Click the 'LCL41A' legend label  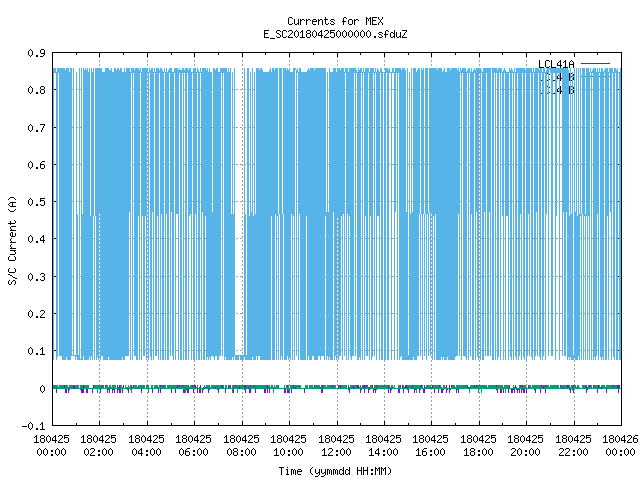556,64
